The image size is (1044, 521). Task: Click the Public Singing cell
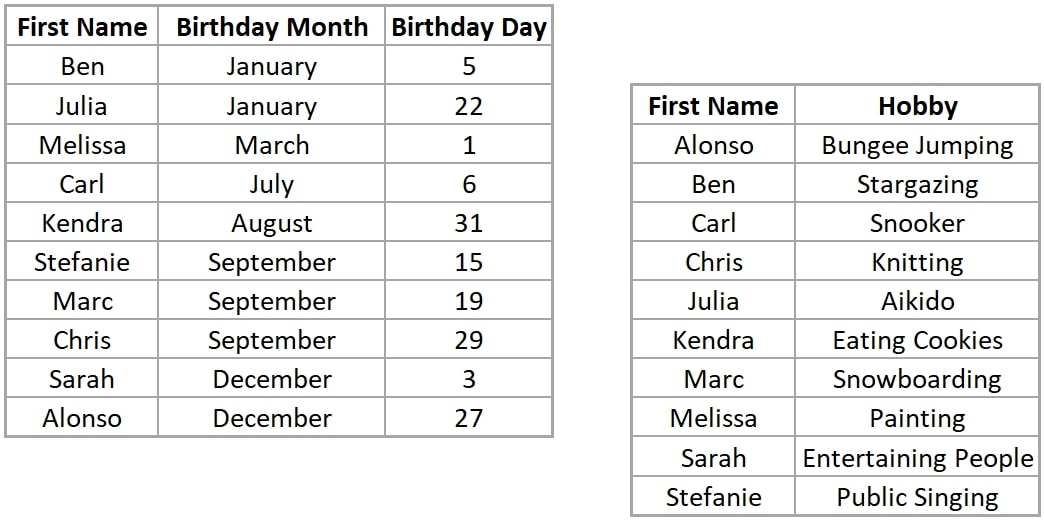(917, 497)
